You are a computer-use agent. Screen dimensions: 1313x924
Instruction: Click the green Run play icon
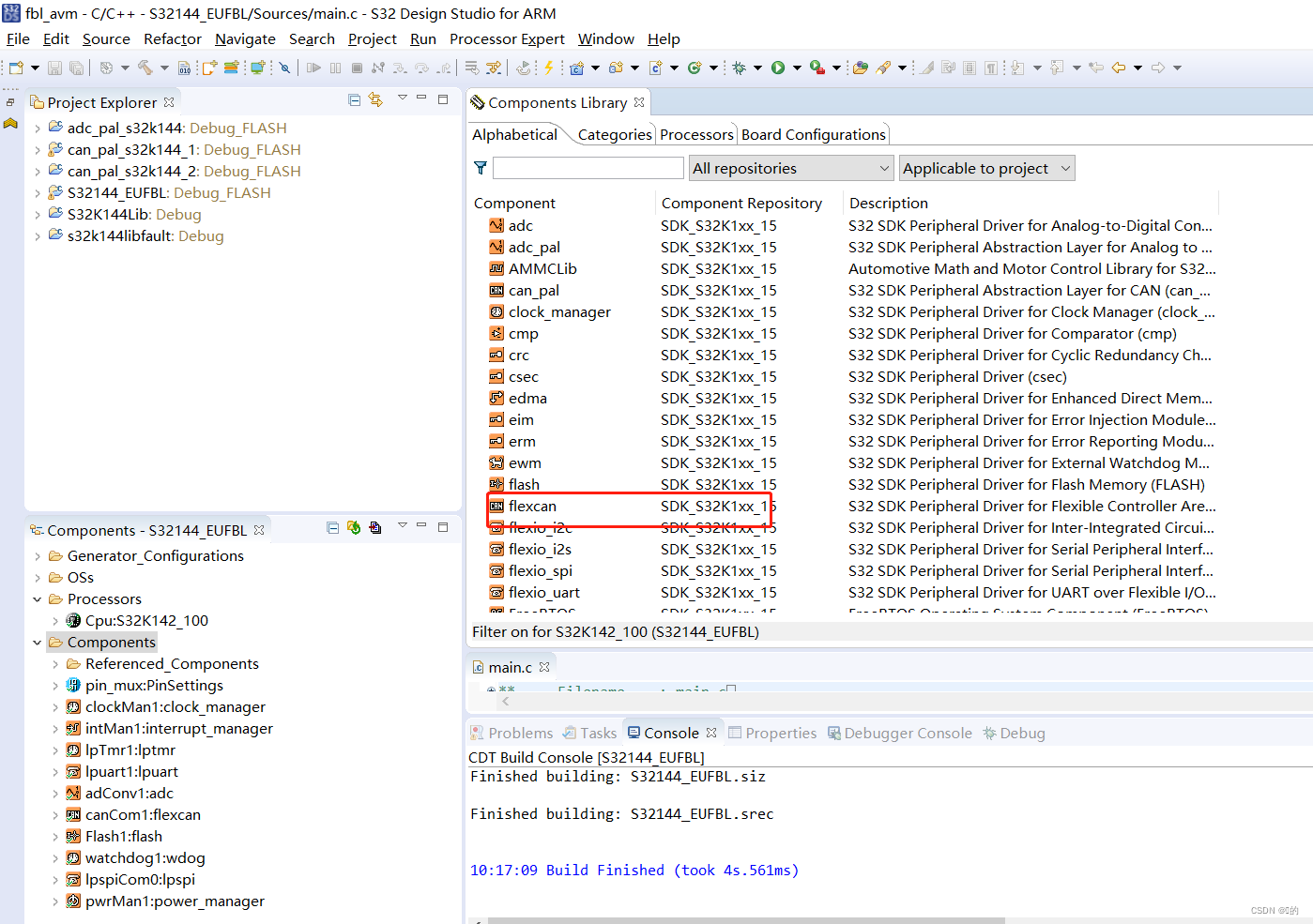[x=778, y=68]
